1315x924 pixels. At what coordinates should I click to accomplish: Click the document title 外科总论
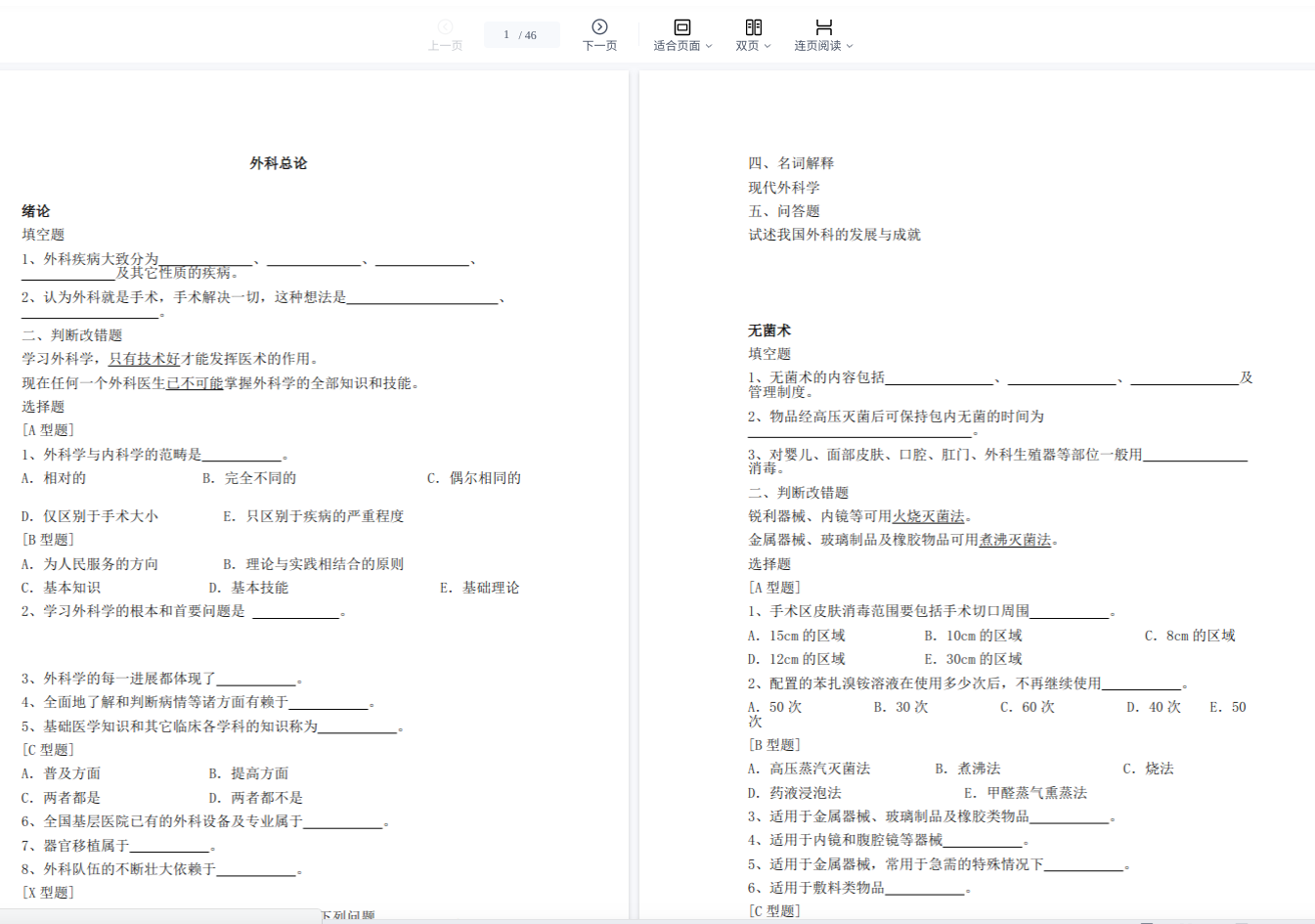[x=279, y=163]
